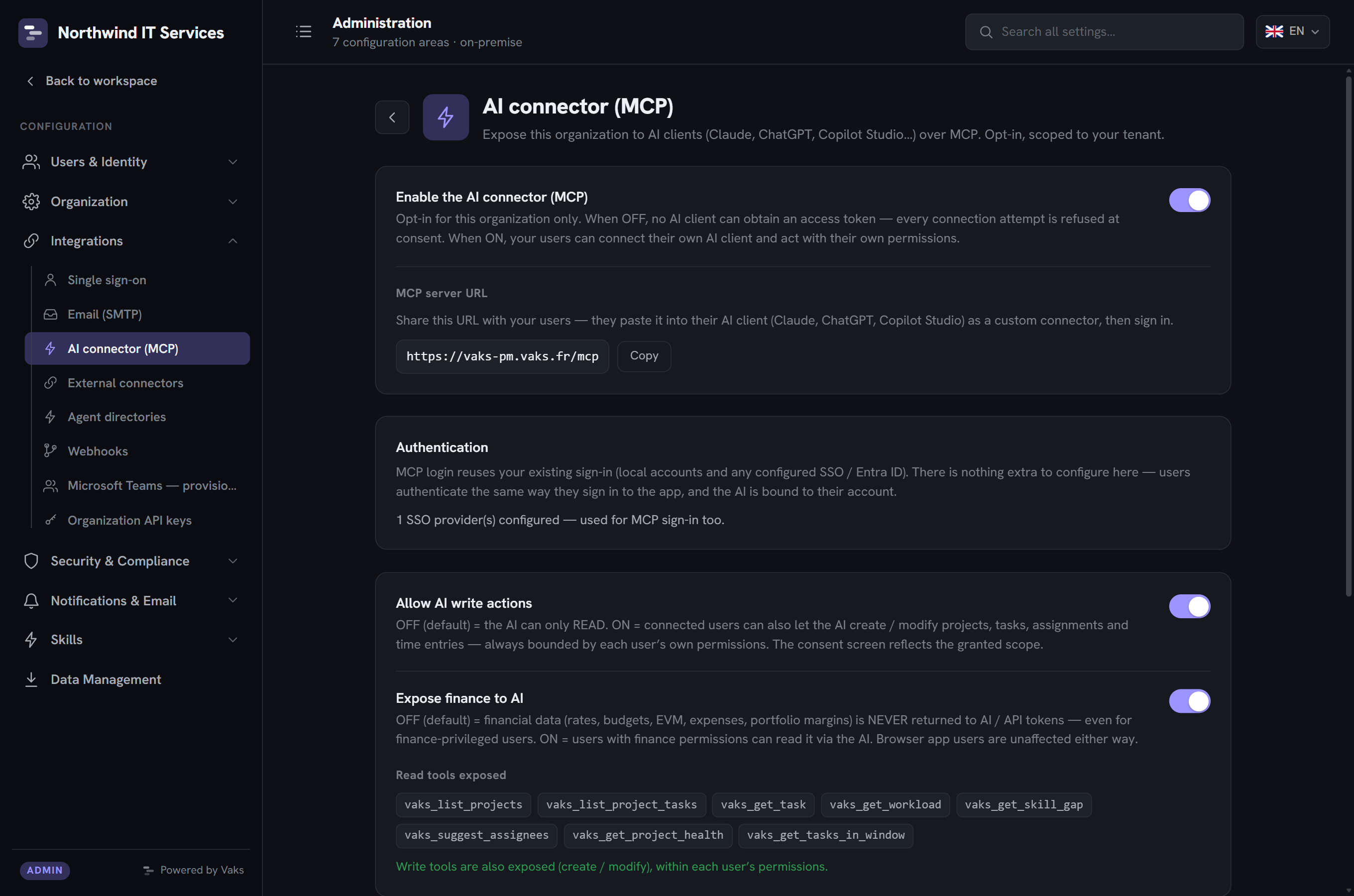
Task: Click the Microsoft Teams users icon
Action: 50,486
